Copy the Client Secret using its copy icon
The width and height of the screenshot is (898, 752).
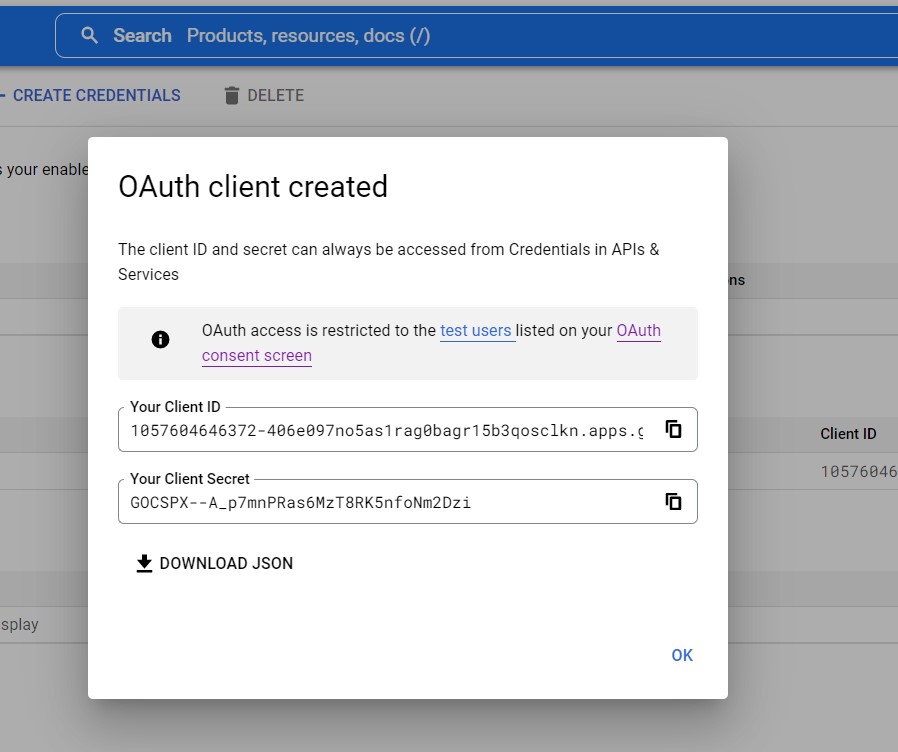pos(673,501)
